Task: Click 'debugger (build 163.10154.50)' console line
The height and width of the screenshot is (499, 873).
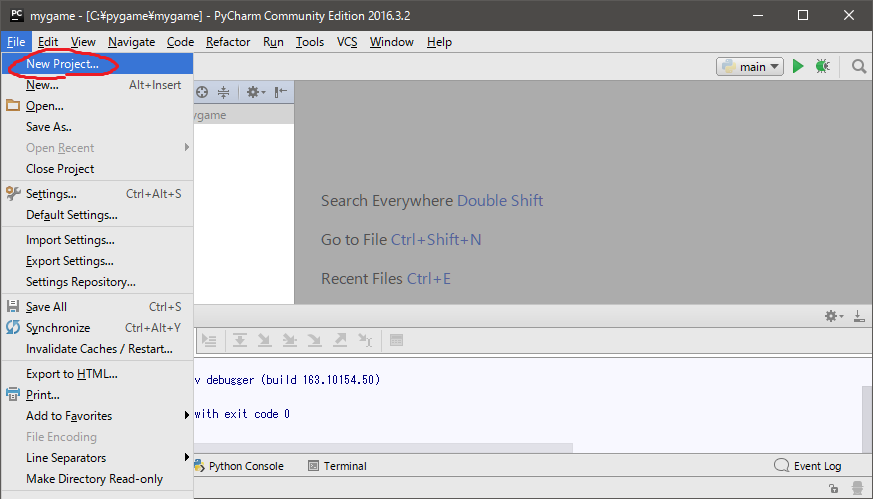Action: click(293, 380)
